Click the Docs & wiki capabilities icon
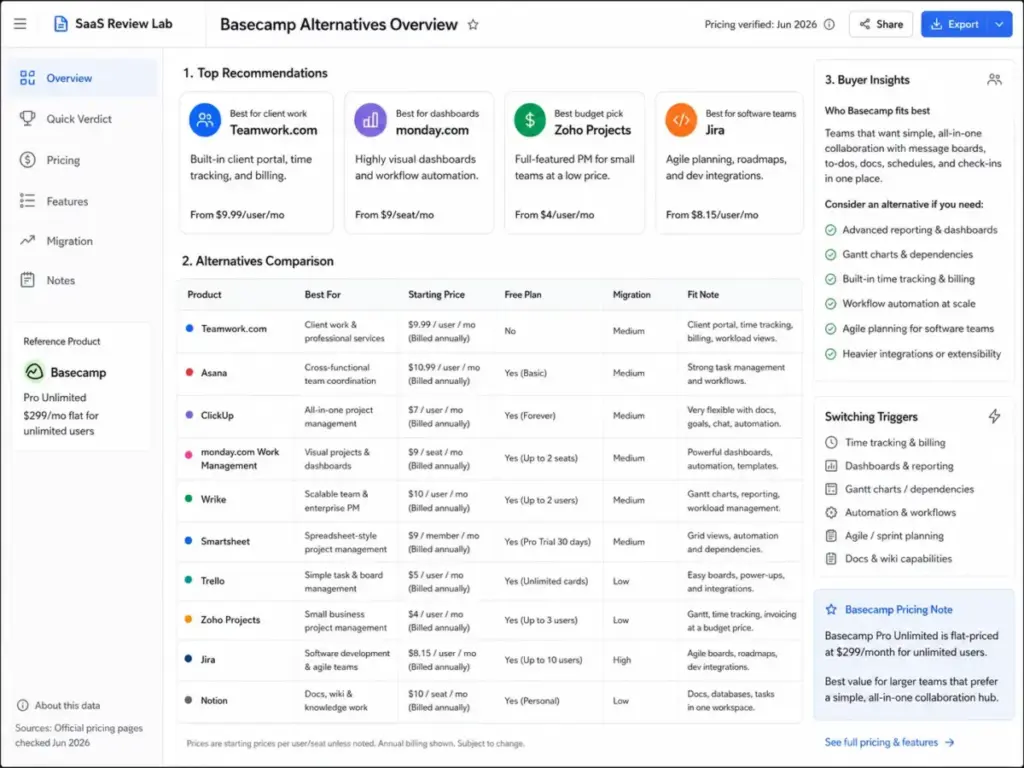Screen dimensions: 1024x768 pyautogui.click(x=831, y=558)
